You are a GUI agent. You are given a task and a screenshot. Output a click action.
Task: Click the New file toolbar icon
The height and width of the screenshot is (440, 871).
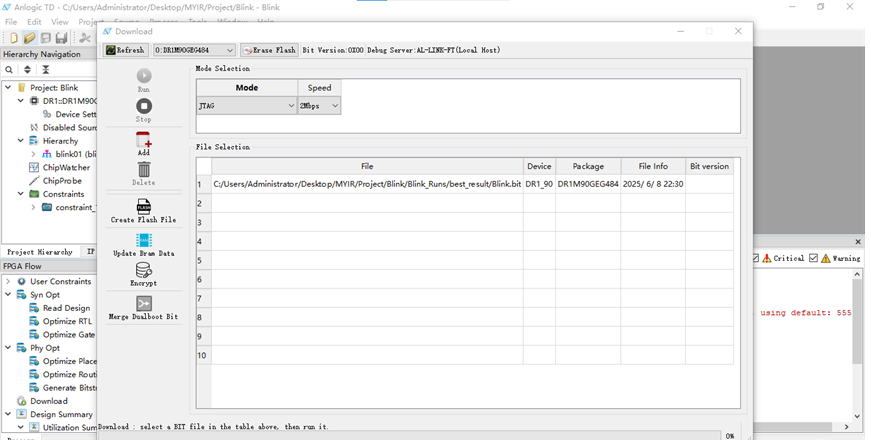[x=13, y=38]
